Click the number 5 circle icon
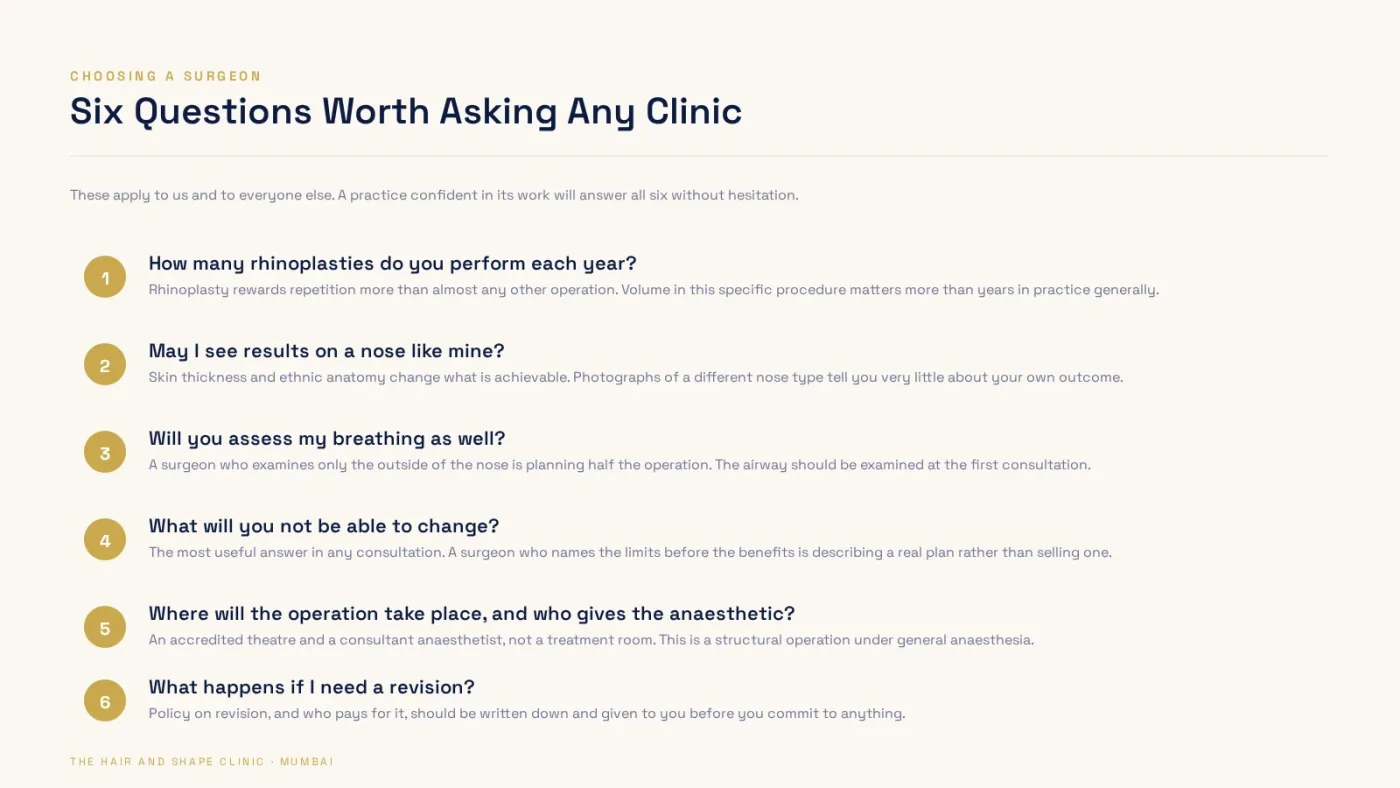Viewport: 1400px width, 788px height. pos(105,627)
